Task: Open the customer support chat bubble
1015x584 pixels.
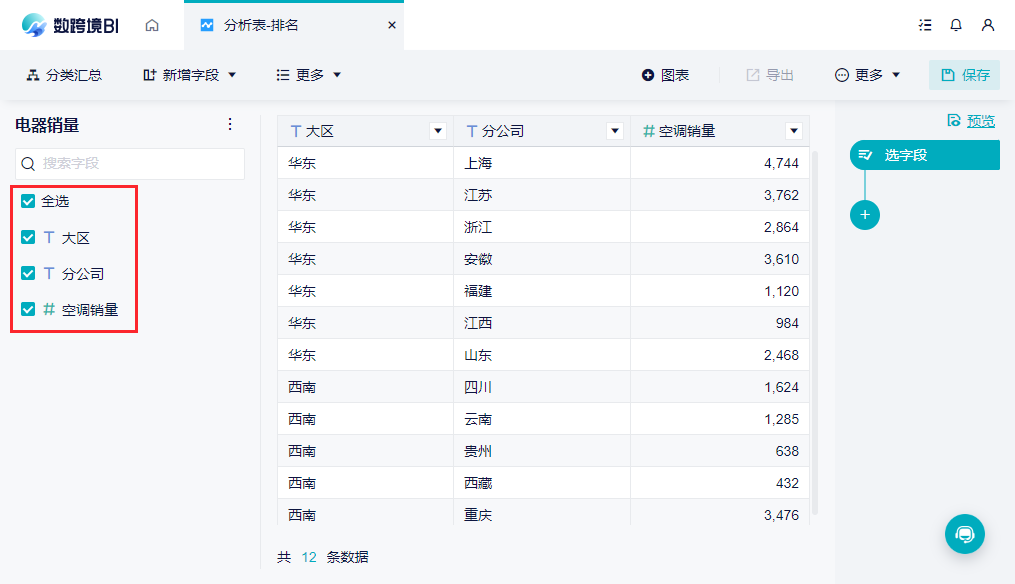Action: [x=965, y=534]
